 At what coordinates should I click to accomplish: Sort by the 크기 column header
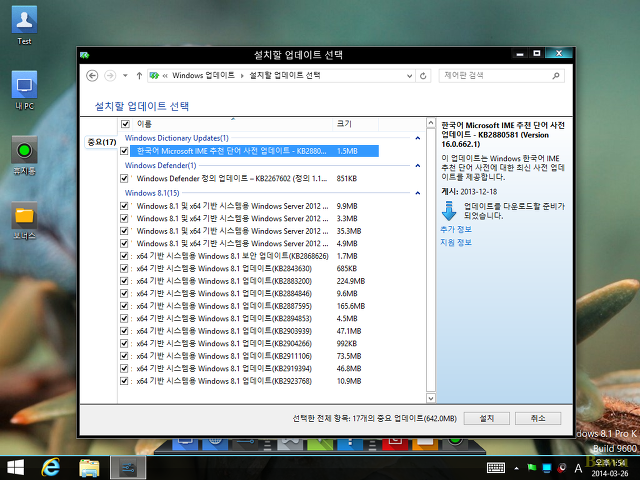click(x=356, y=124)
